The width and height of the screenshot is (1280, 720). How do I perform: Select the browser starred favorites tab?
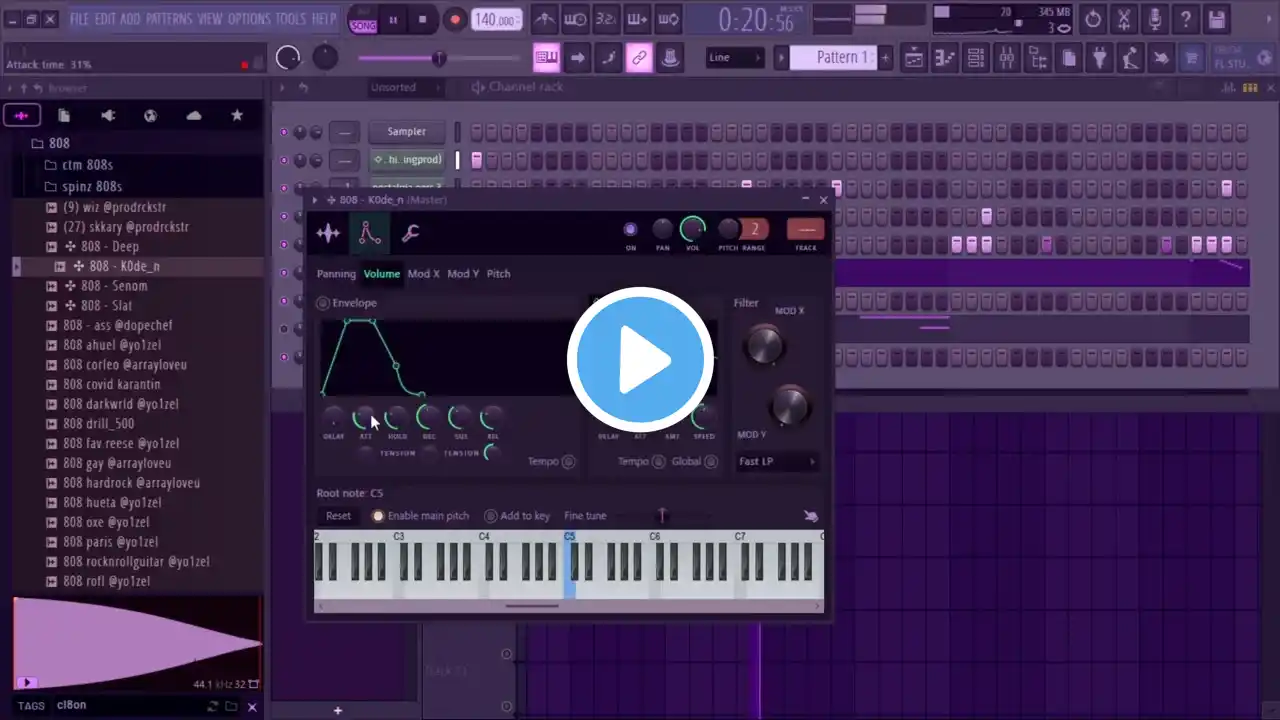pos(237,116)
